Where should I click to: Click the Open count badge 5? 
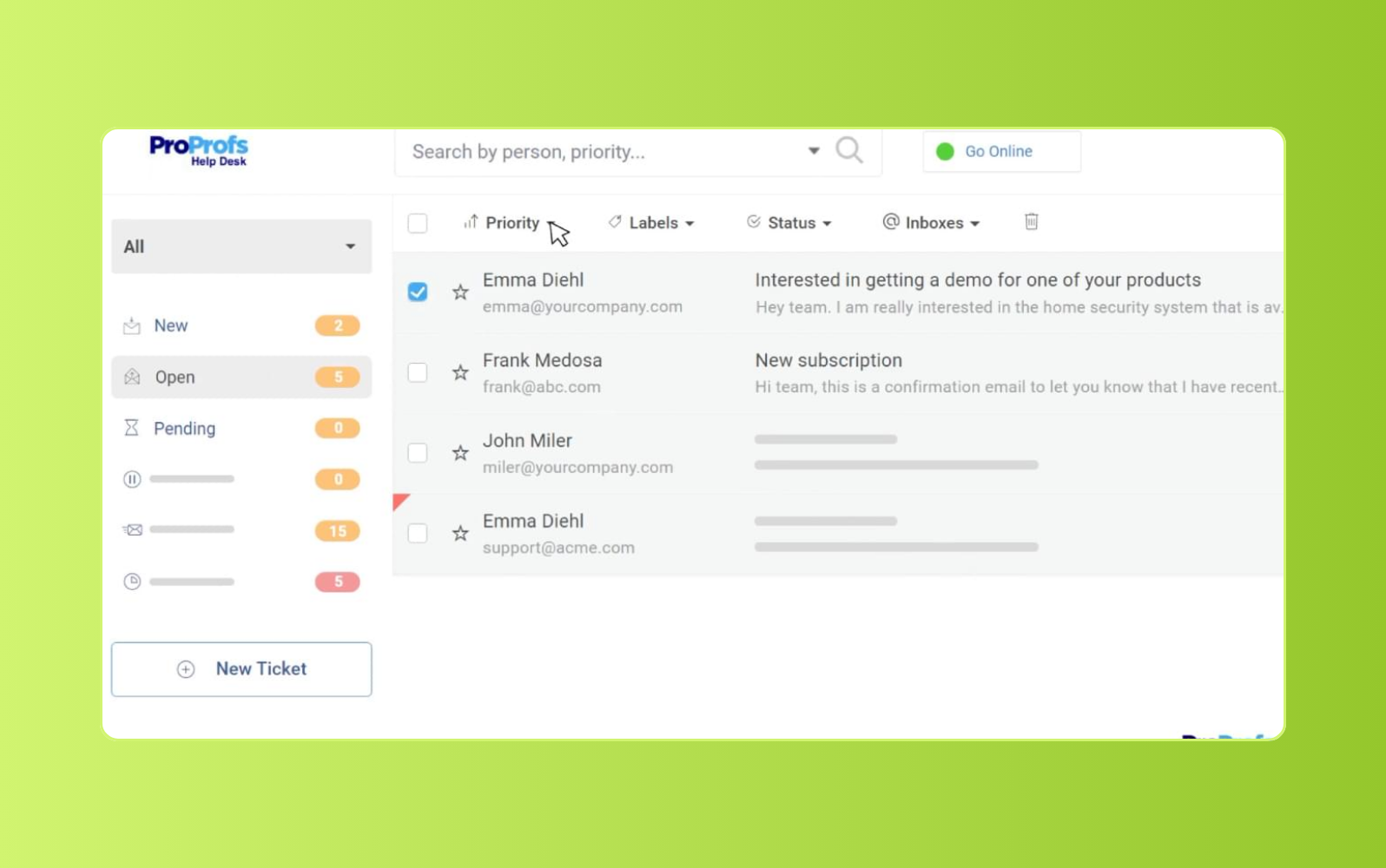point(338,377)
